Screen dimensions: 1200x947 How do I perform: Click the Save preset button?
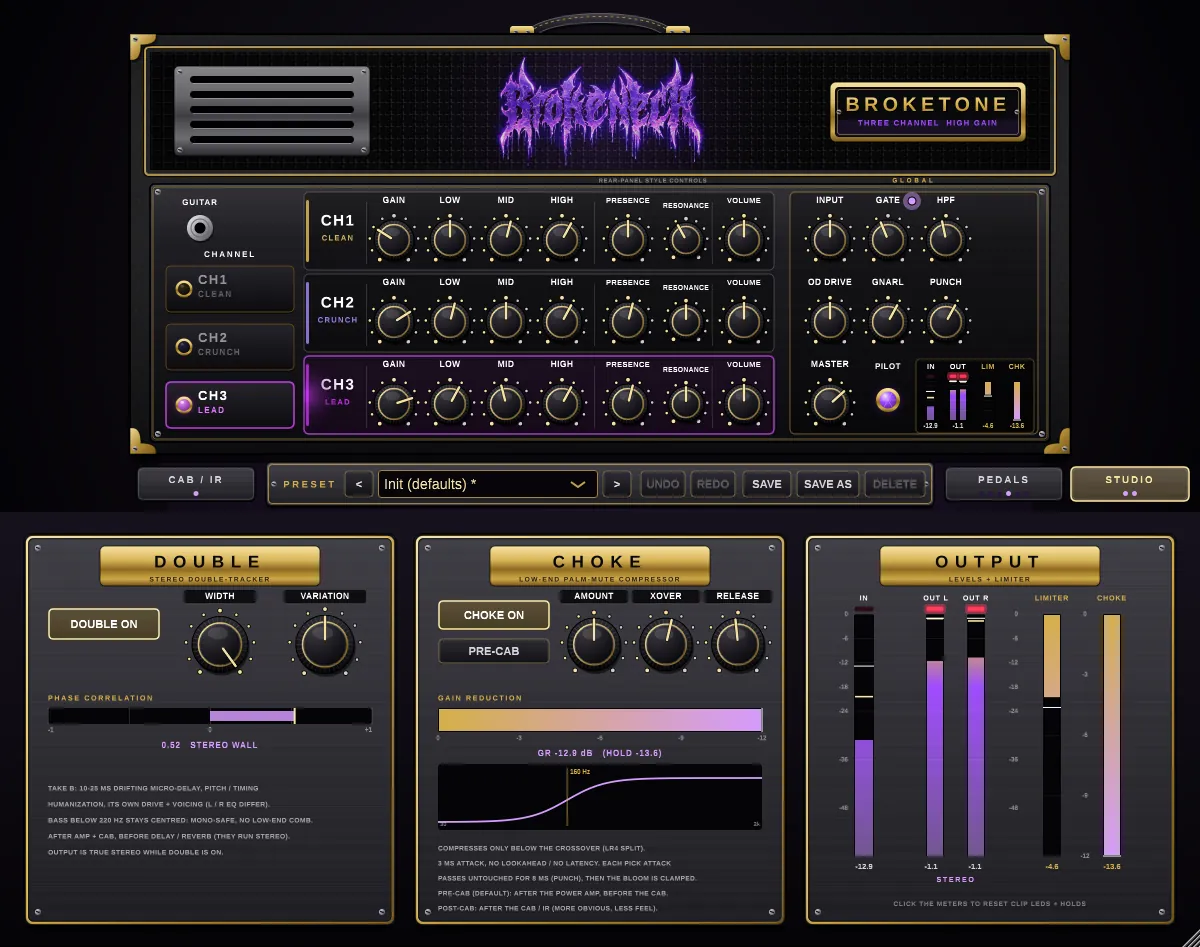pos(767,484)
